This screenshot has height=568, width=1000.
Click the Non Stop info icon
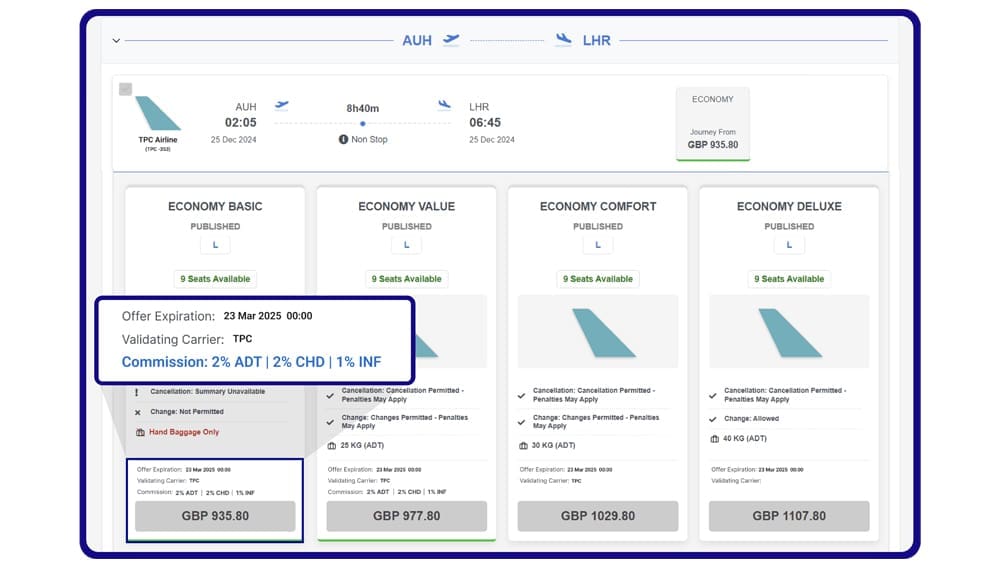click(343, 139)
